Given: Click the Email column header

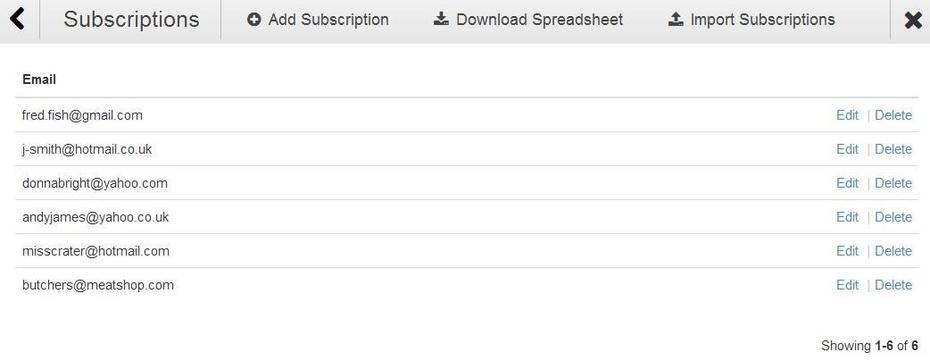Looking at the screenshot, I should pos(39,79).
